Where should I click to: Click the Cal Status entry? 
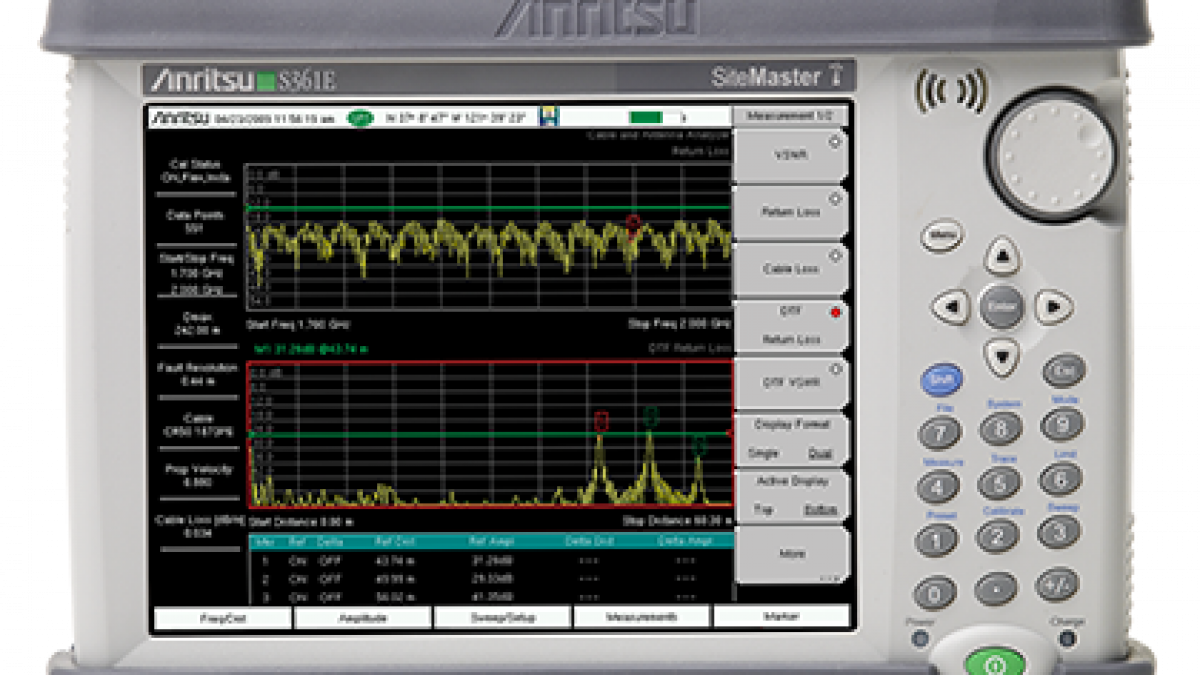click(x=196, y=170)
